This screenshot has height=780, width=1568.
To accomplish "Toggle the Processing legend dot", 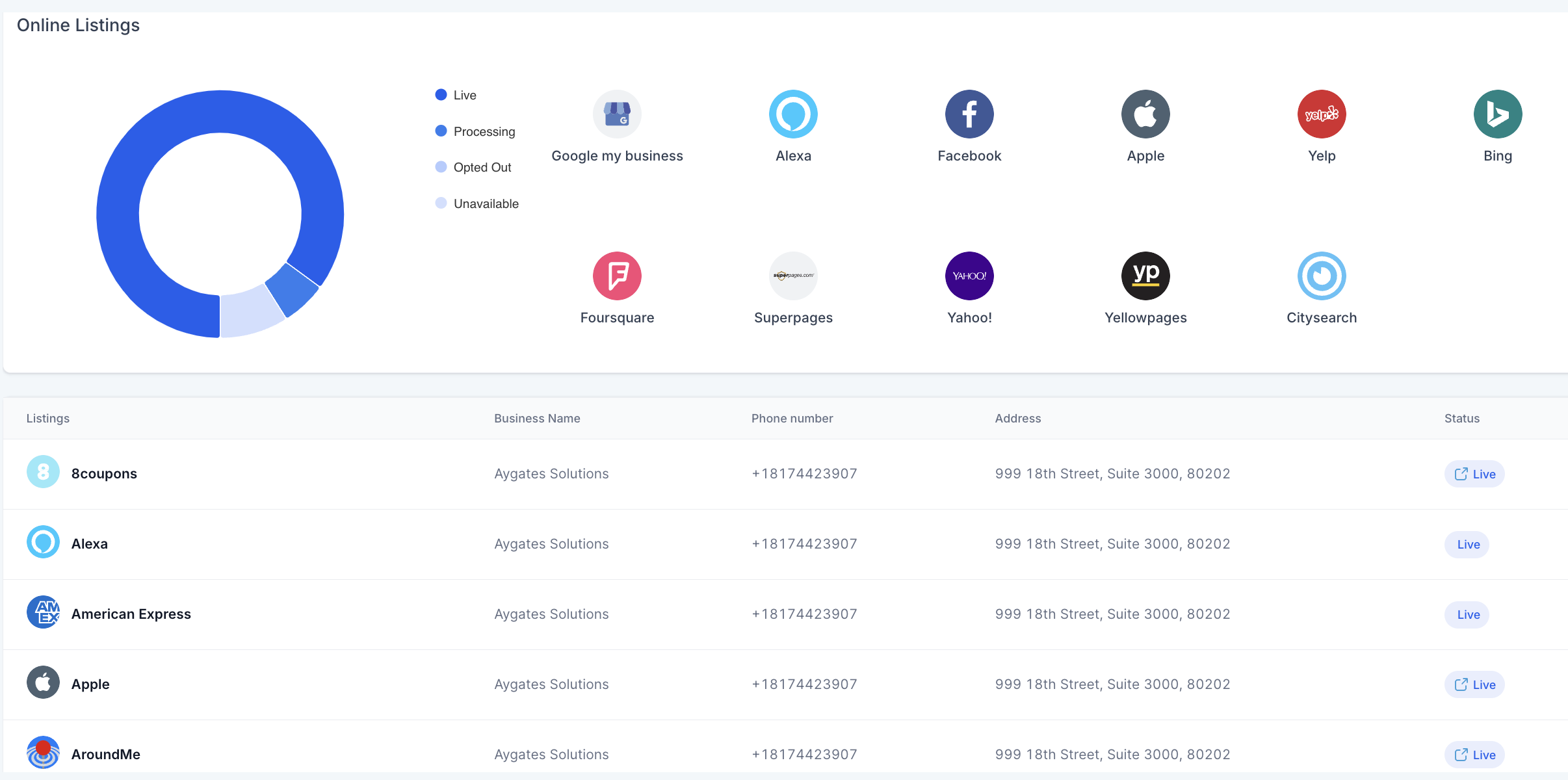I will tap(441, 131).
